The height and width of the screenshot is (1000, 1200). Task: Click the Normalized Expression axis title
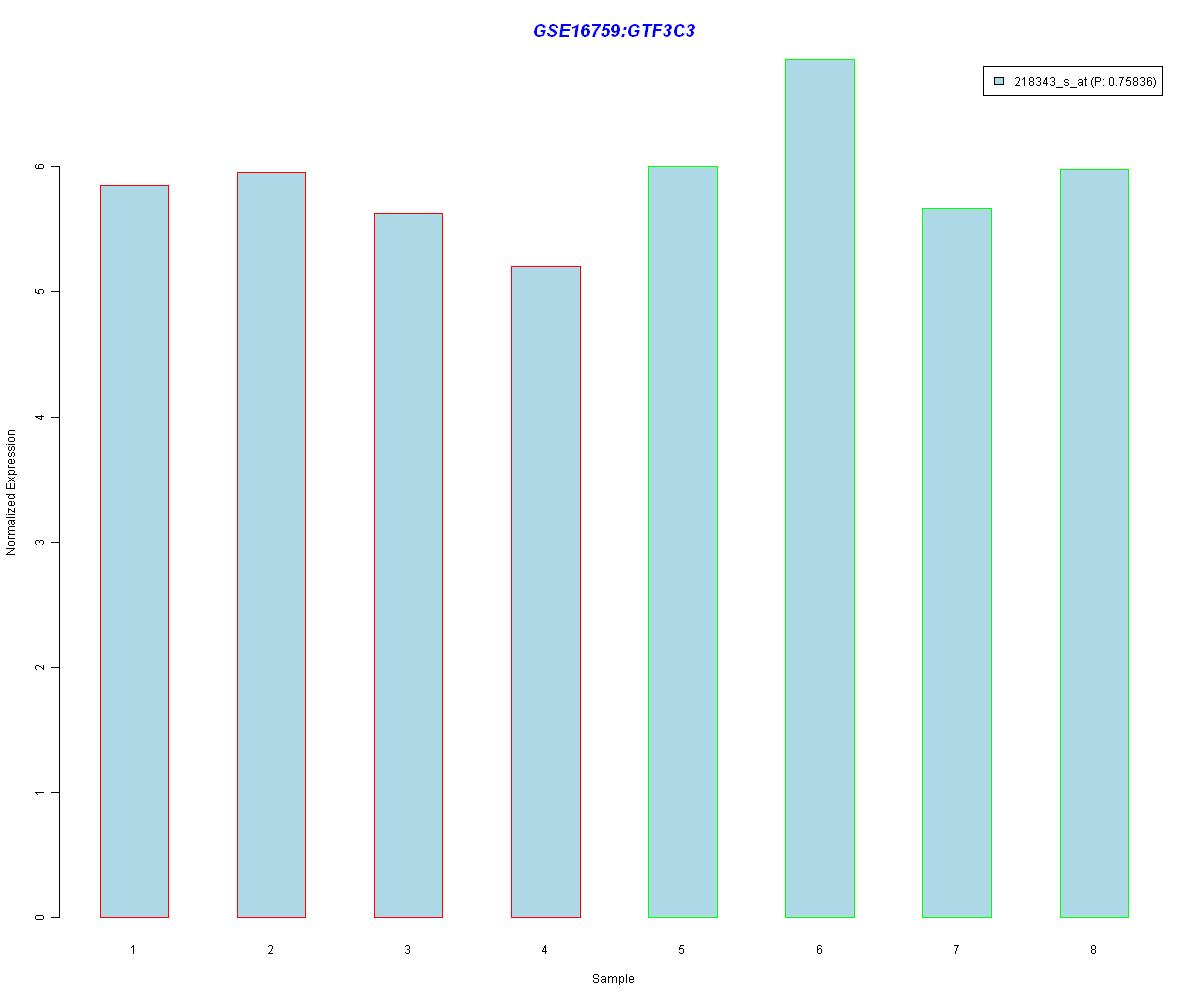click(12, 492)
